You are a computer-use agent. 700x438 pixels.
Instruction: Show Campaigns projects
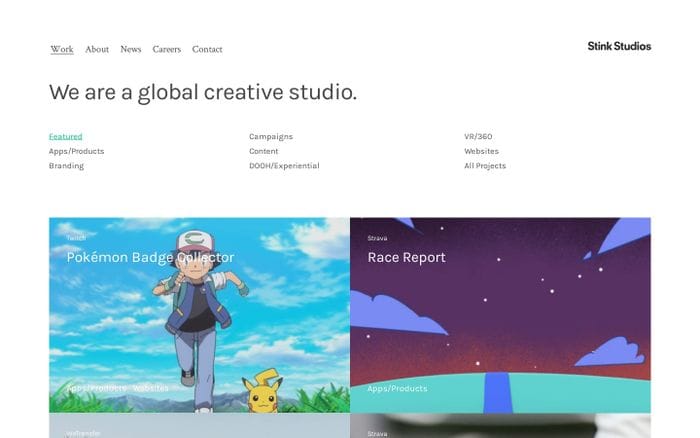[x=271, y=137]
